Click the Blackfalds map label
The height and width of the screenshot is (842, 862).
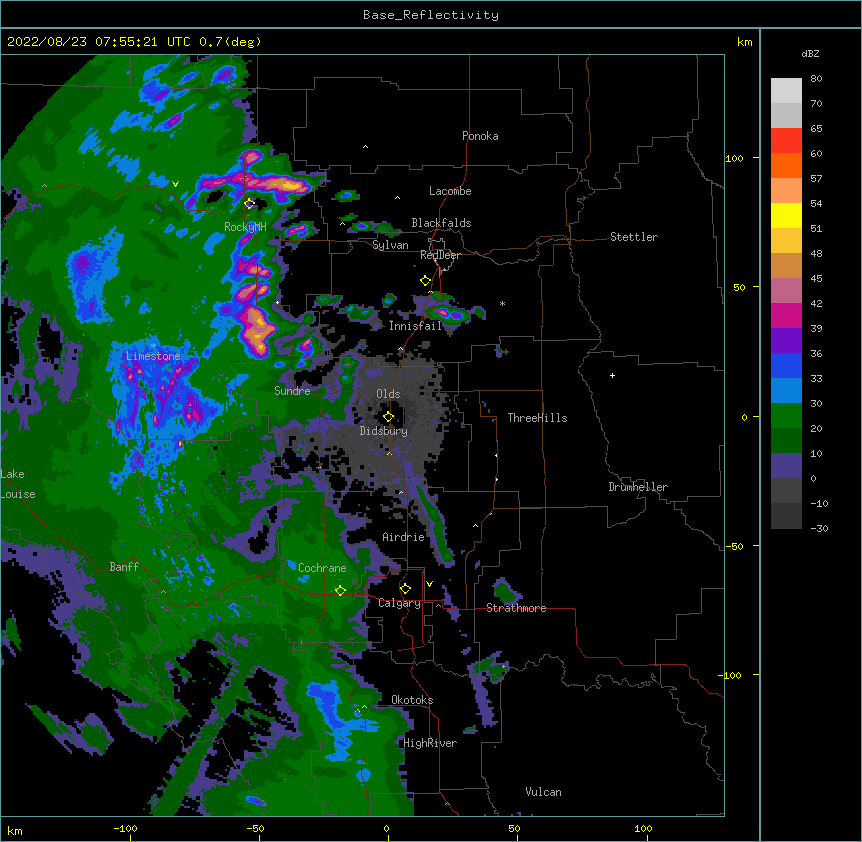point(441,223)
